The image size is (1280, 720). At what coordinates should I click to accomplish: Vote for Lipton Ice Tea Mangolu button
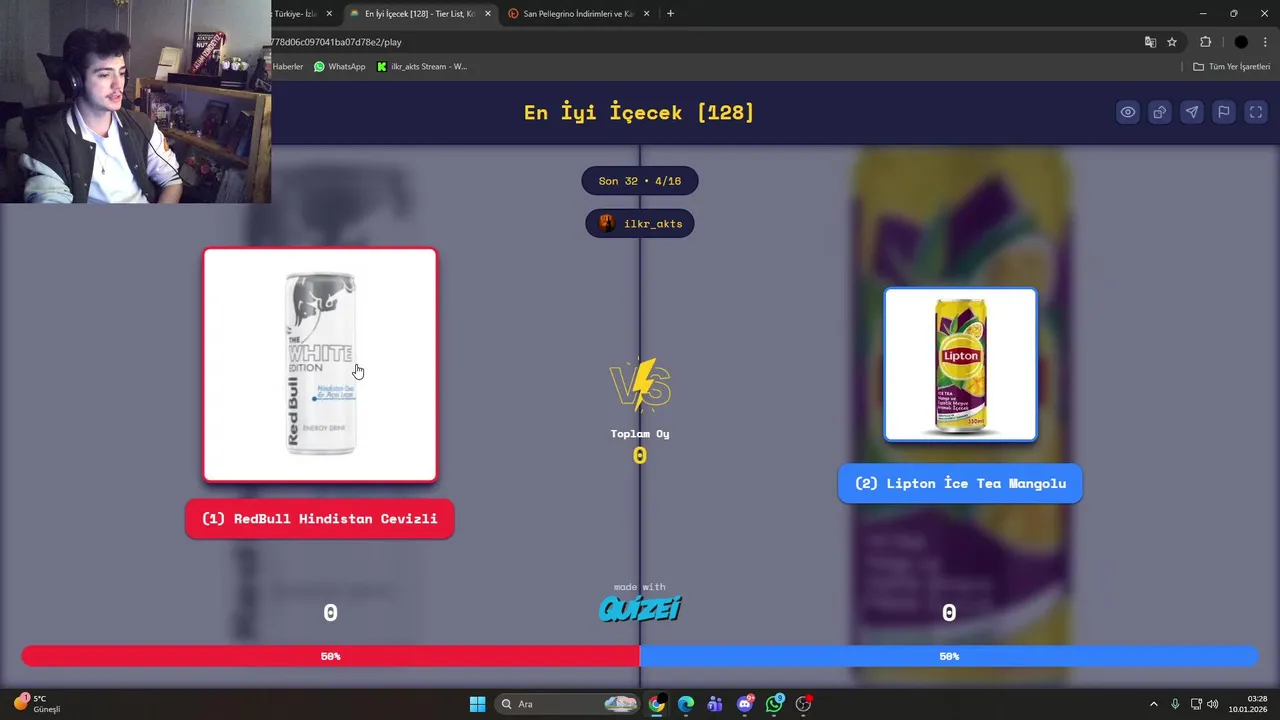click(960, 483)
